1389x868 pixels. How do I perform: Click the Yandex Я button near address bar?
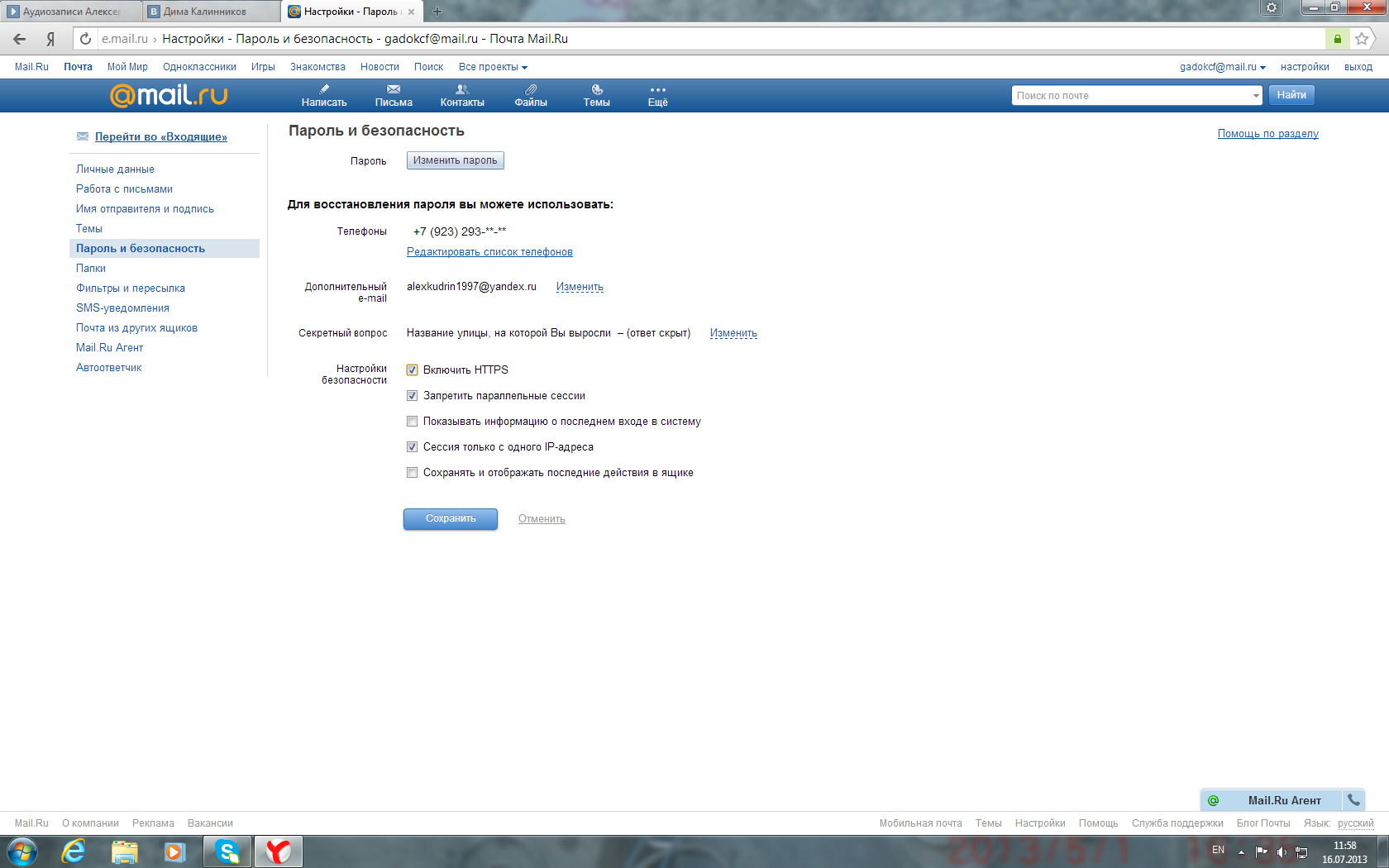coord(50,39)
